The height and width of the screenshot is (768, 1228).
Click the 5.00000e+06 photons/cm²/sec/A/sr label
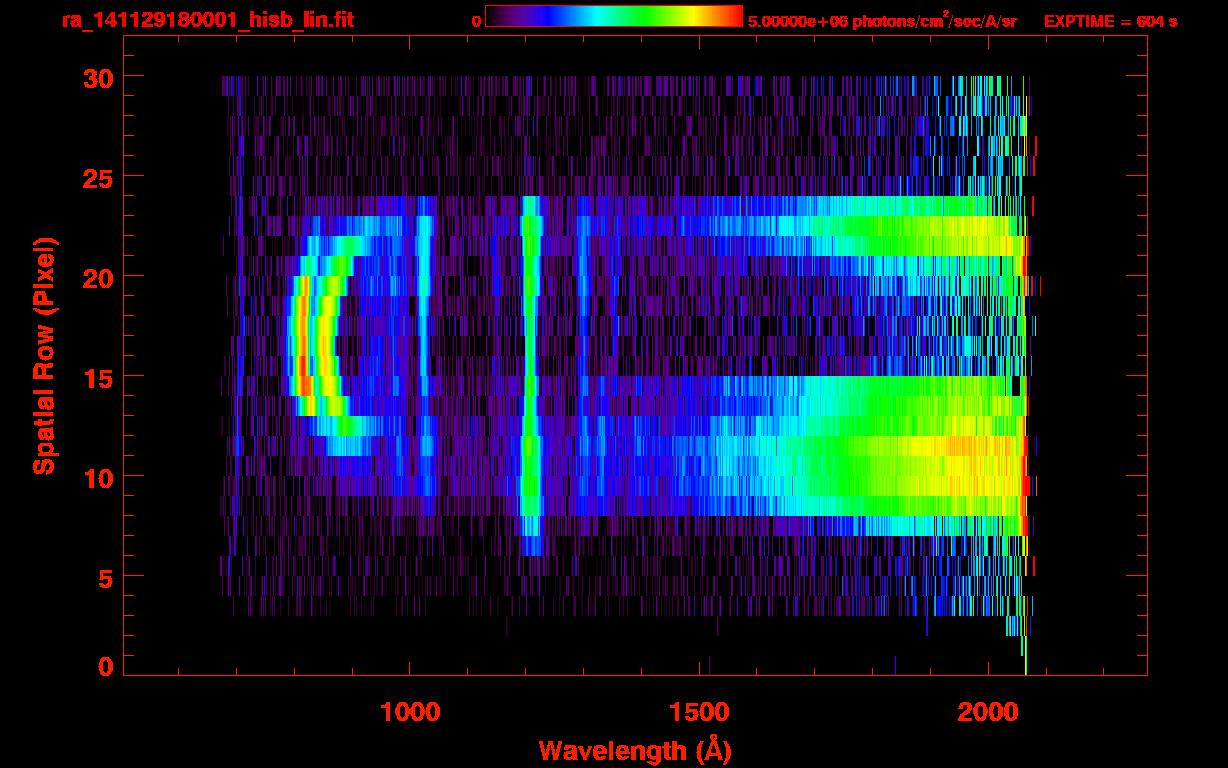tap(882, 20)
